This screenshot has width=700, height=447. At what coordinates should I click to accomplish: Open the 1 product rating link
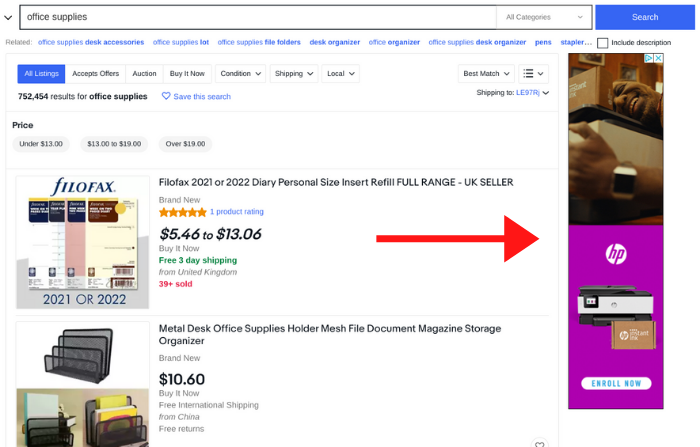[237, 212]
